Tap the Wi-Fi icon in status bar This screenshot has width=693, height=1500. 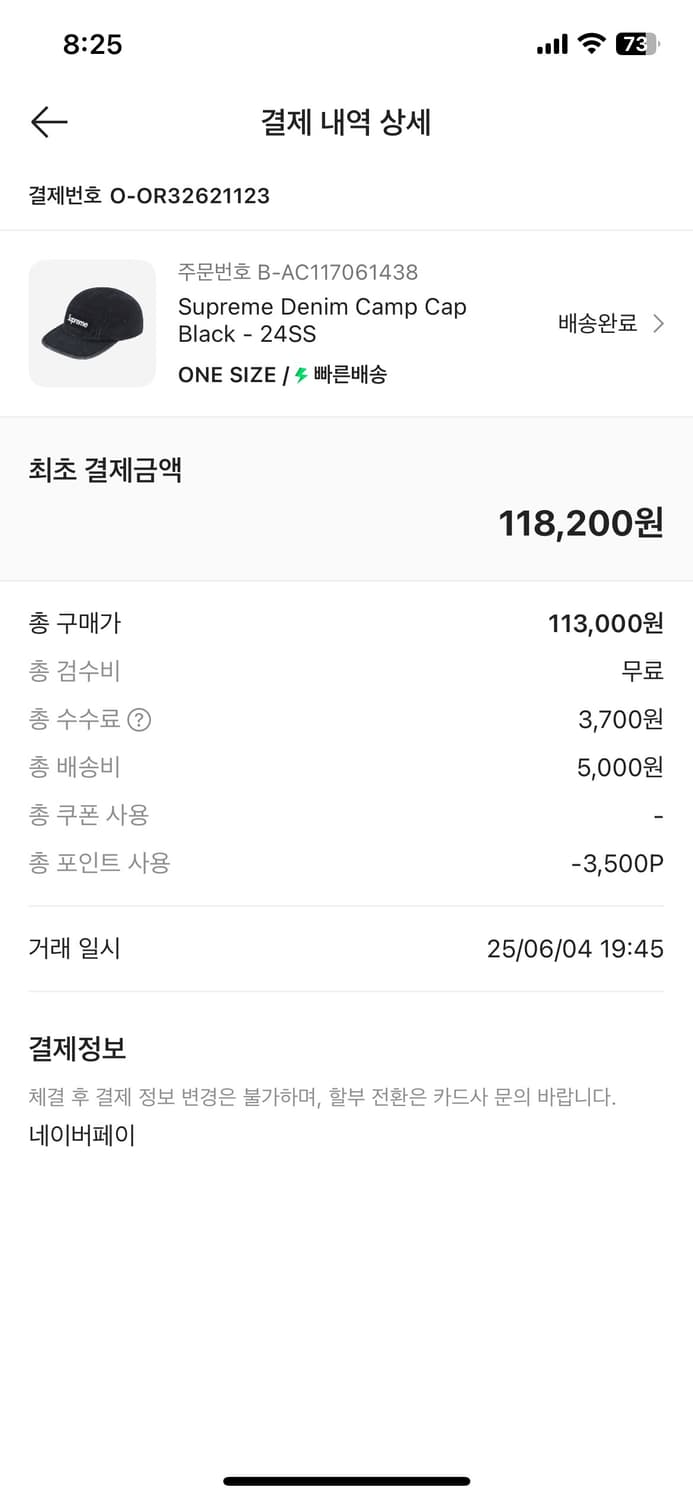tap(592, 44)
